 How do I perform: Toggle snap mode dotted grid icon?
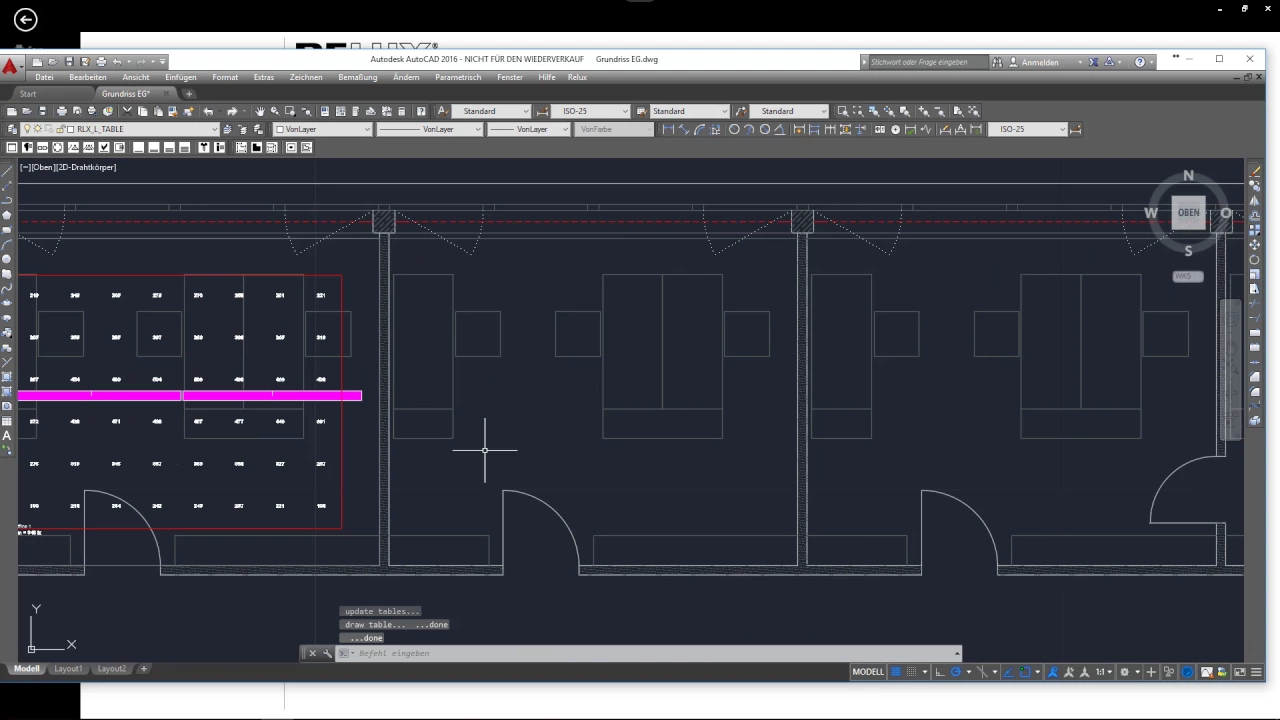click(x=911, y=672)
